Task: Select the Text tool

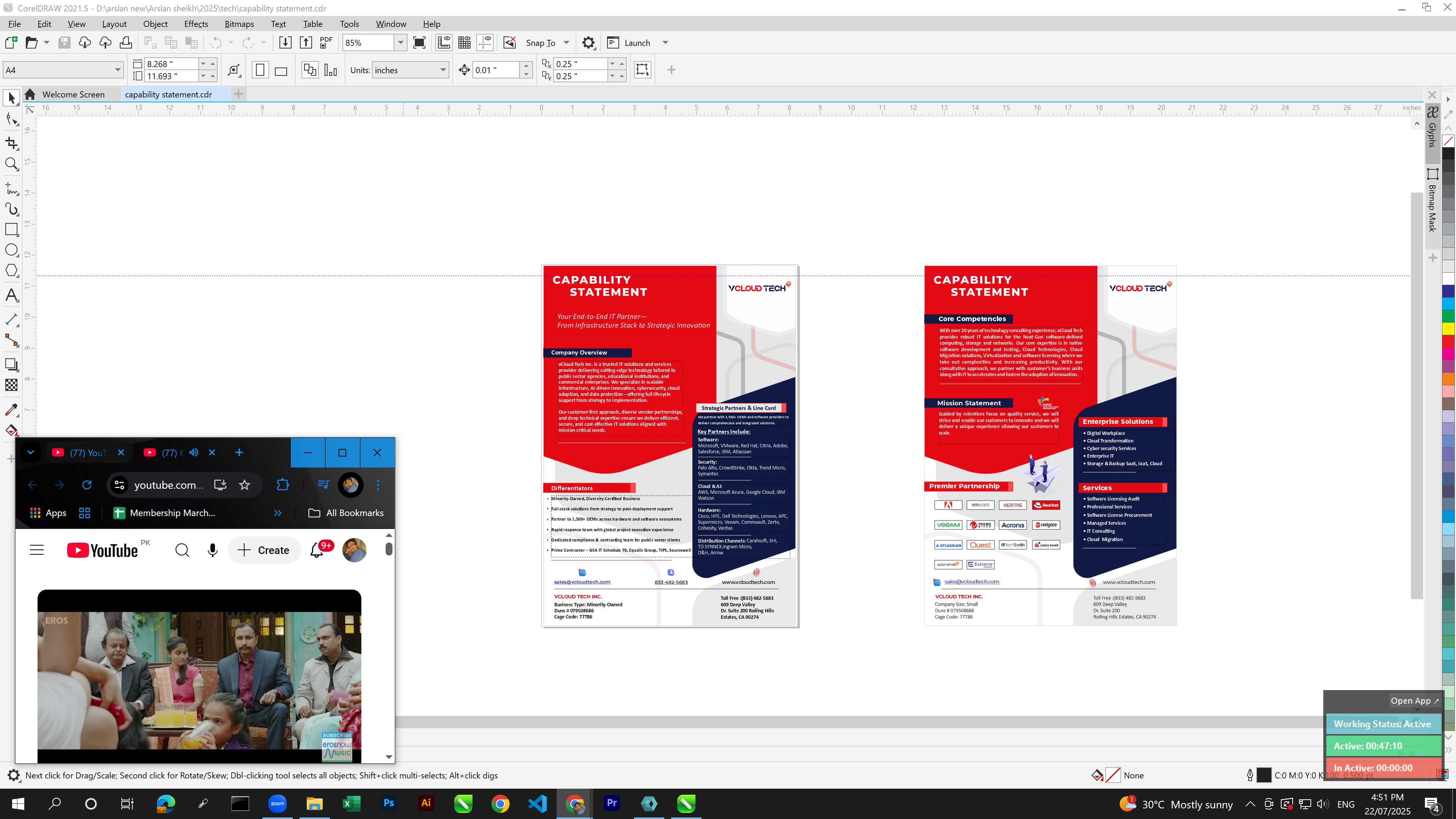Action: point(11,295)
